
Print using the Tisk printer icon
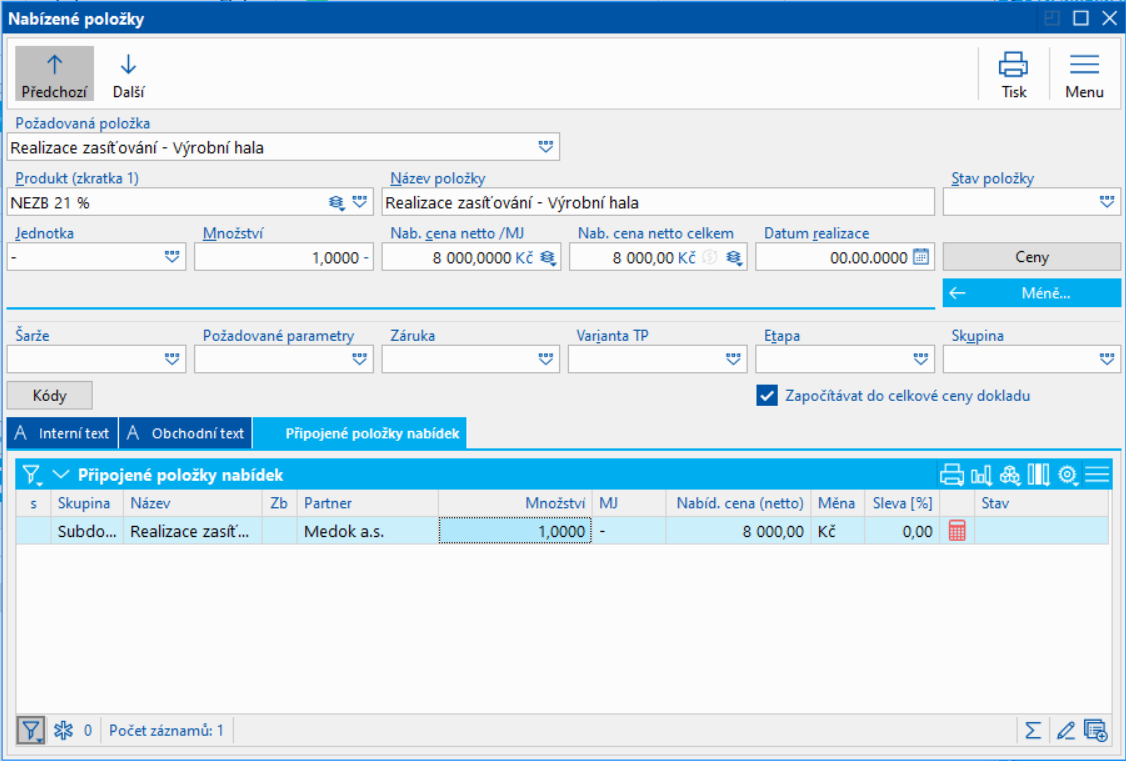coord(1013,73)
